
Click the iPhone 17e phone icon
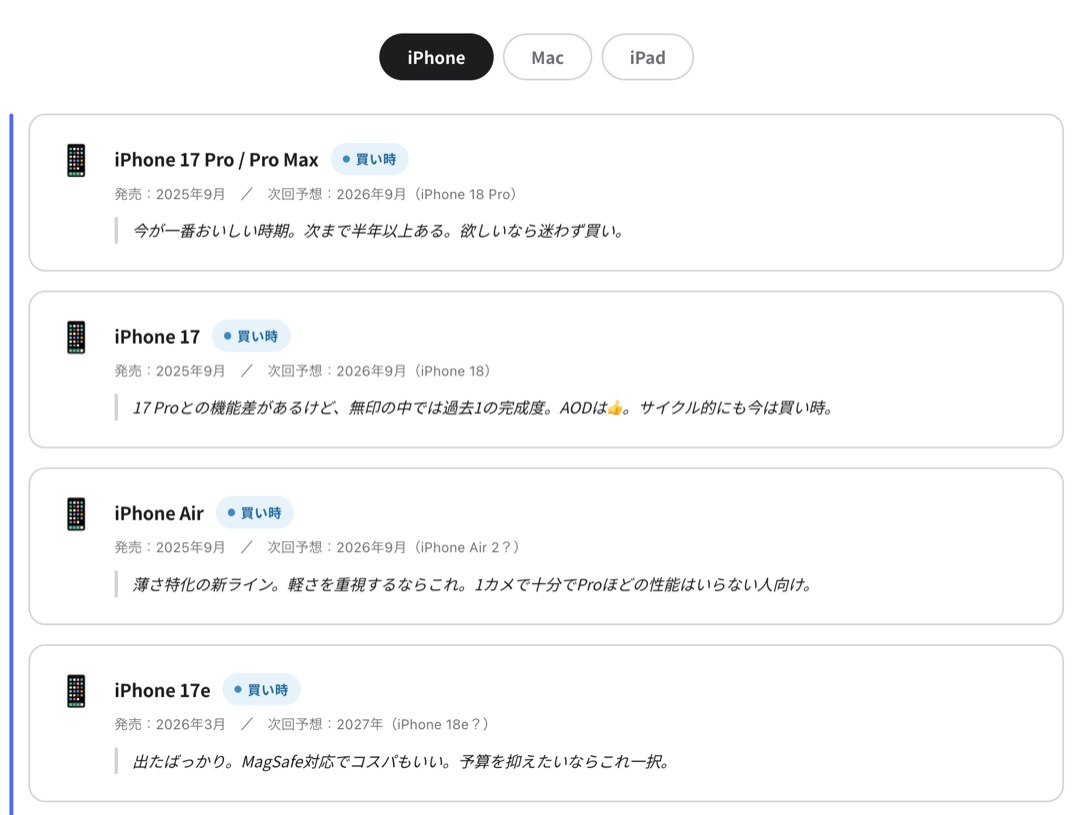(76, 691)
